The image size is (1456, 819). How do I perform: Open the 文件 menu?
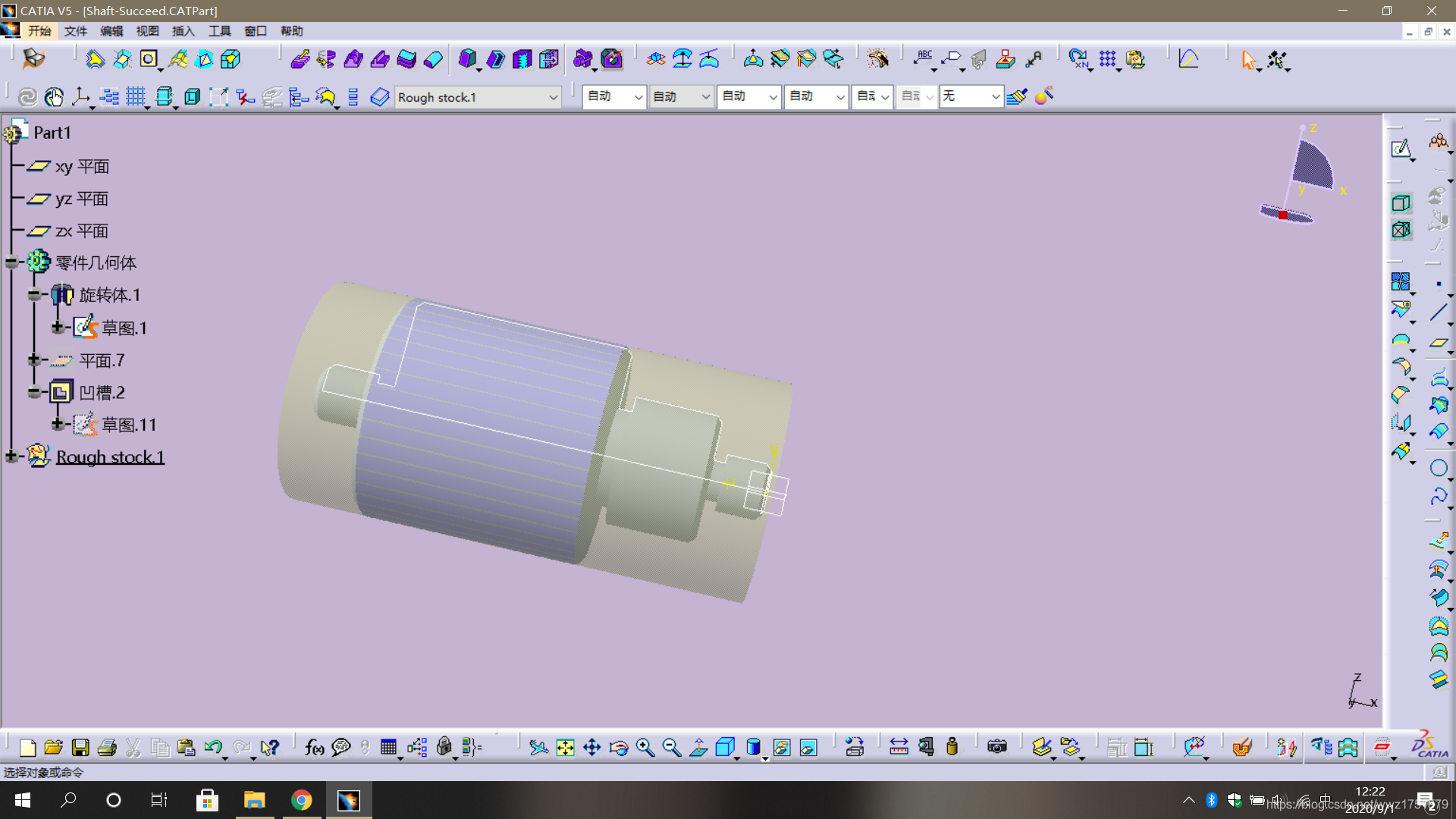coord(75,31)
